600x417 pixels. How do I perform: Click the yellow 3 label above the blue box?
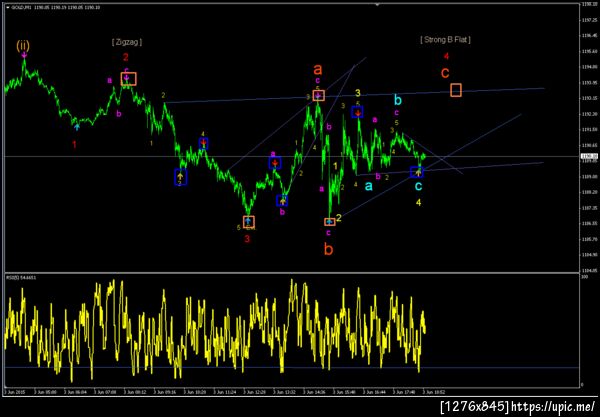(x=357, y=93)
